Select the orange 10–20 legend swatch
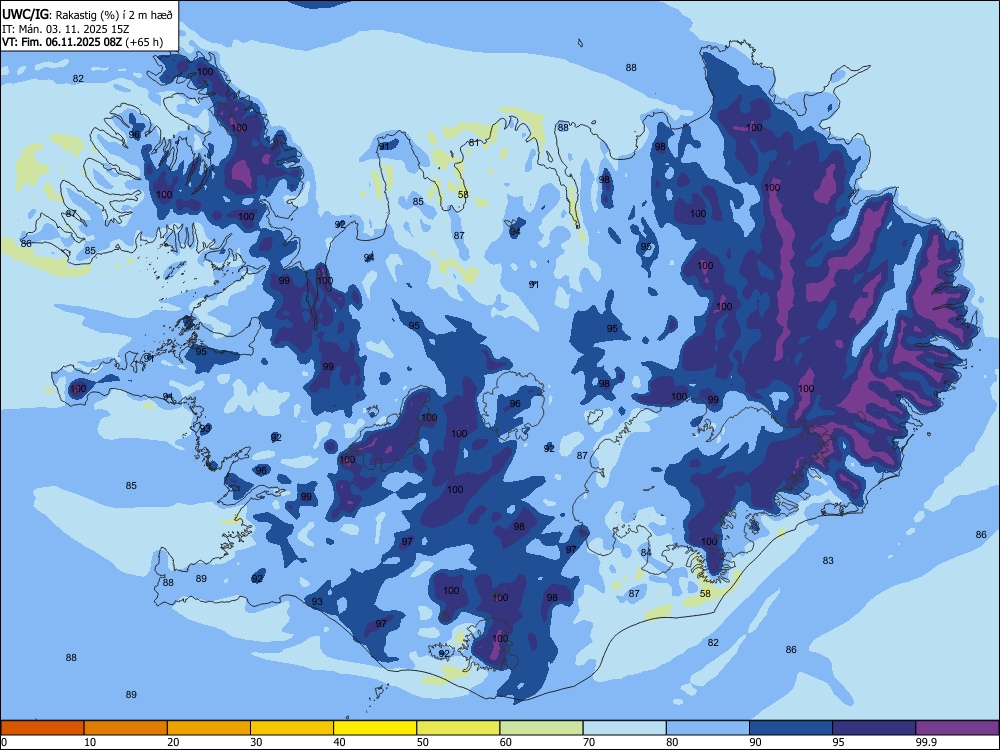The width and height of the screenshot is (1000, 750). [126, 728]
